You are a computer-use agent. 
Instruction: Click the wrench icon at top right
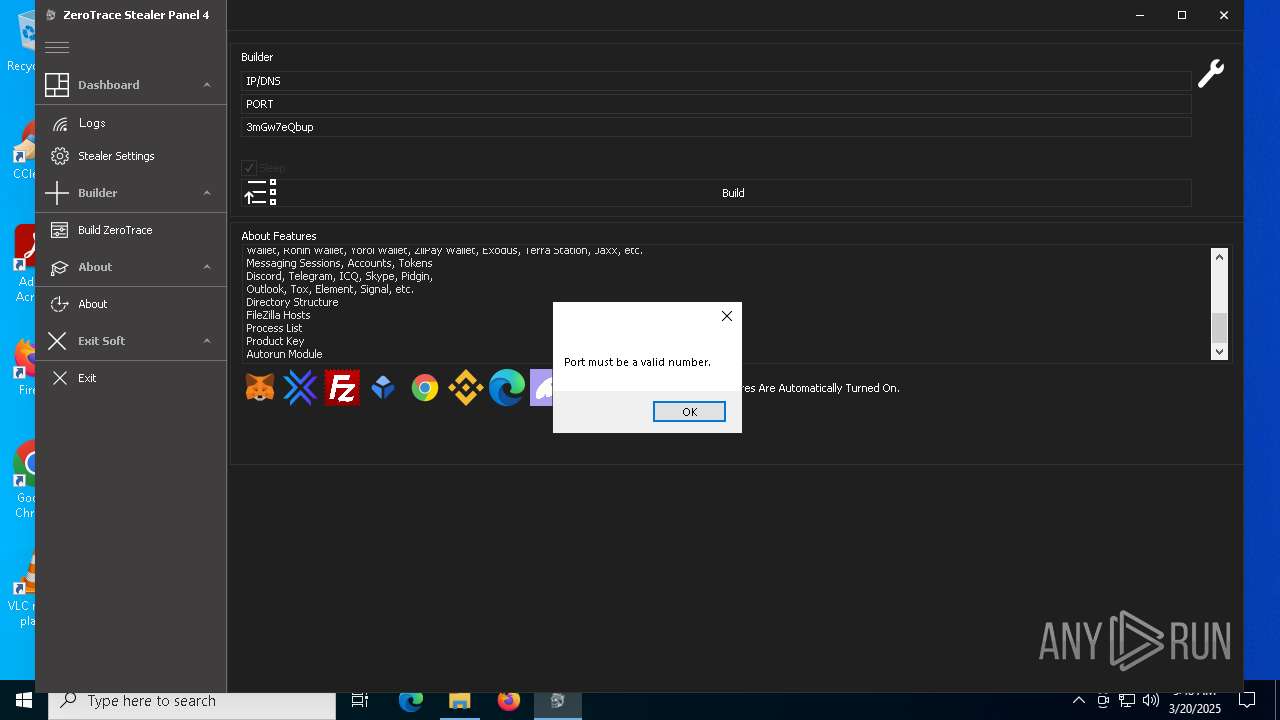click(1211, 73)
